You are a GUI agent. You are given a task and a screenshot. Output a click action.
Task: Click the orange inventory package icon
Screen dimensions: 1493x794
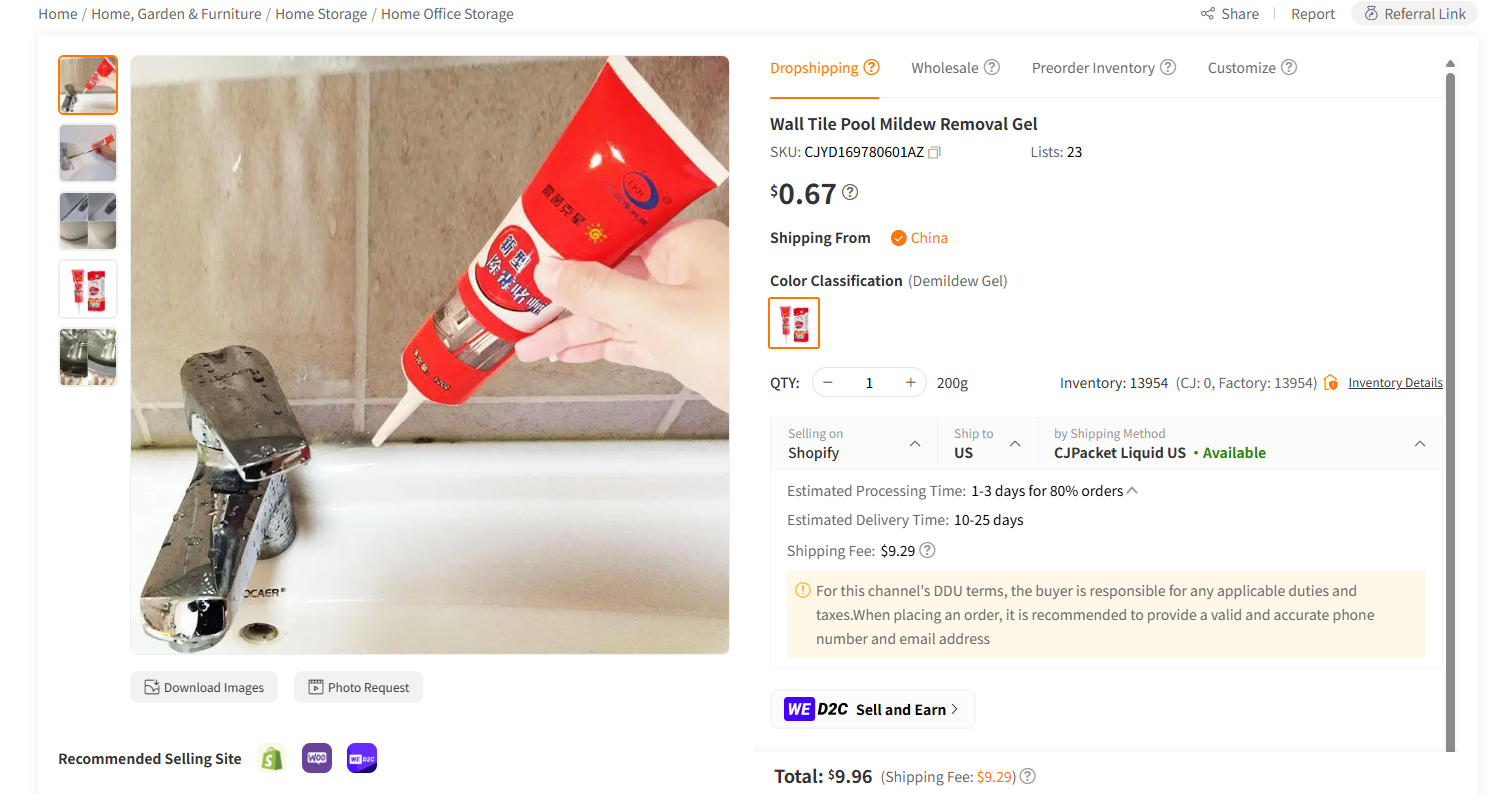point(1330,382)
